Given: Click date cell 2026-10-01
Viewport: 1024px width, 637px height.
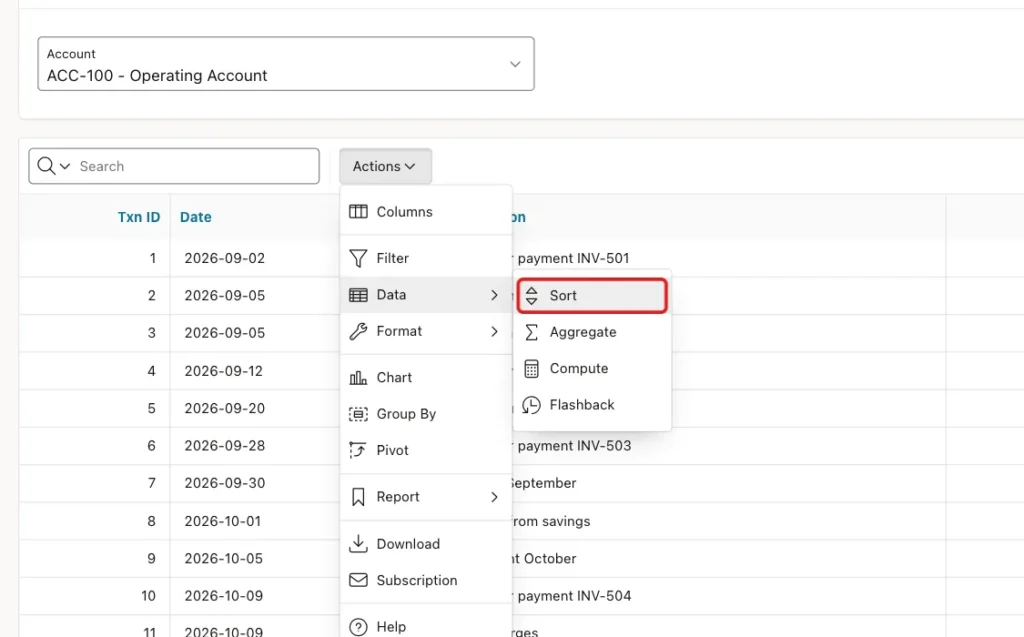Looking at the screenshot, I should 223,521.
